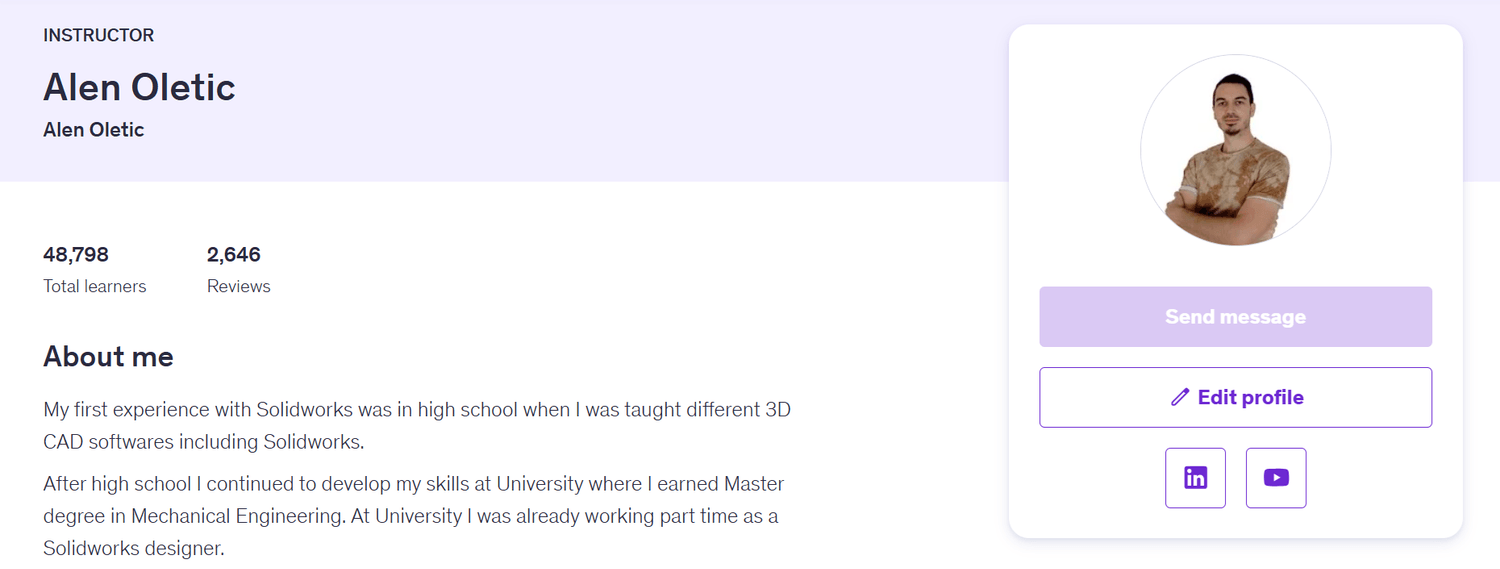Click the 2,646 review count
1500x569 pixels.
(x=233, y=254)
